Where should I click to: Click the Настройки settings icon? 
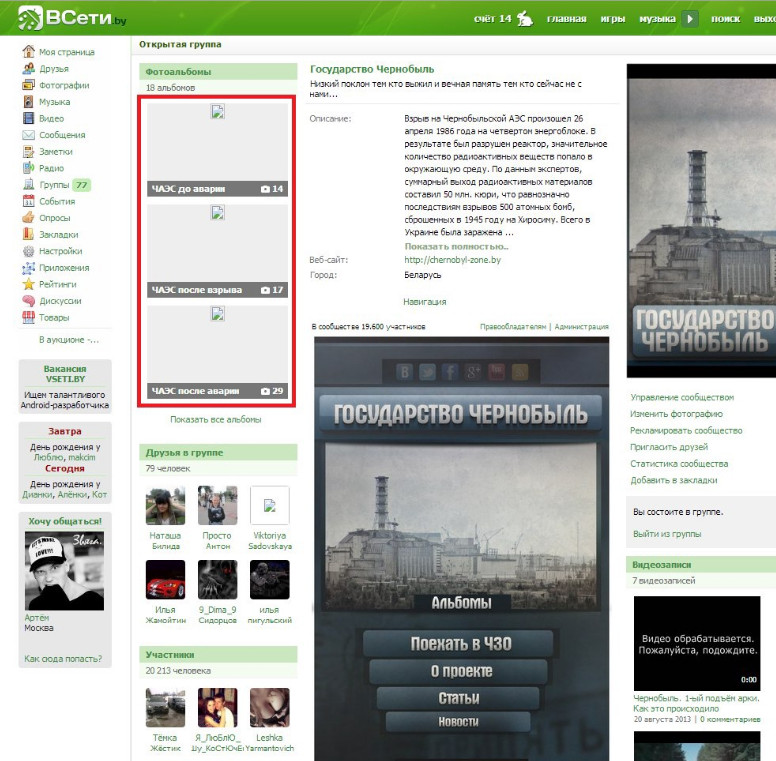29,251
